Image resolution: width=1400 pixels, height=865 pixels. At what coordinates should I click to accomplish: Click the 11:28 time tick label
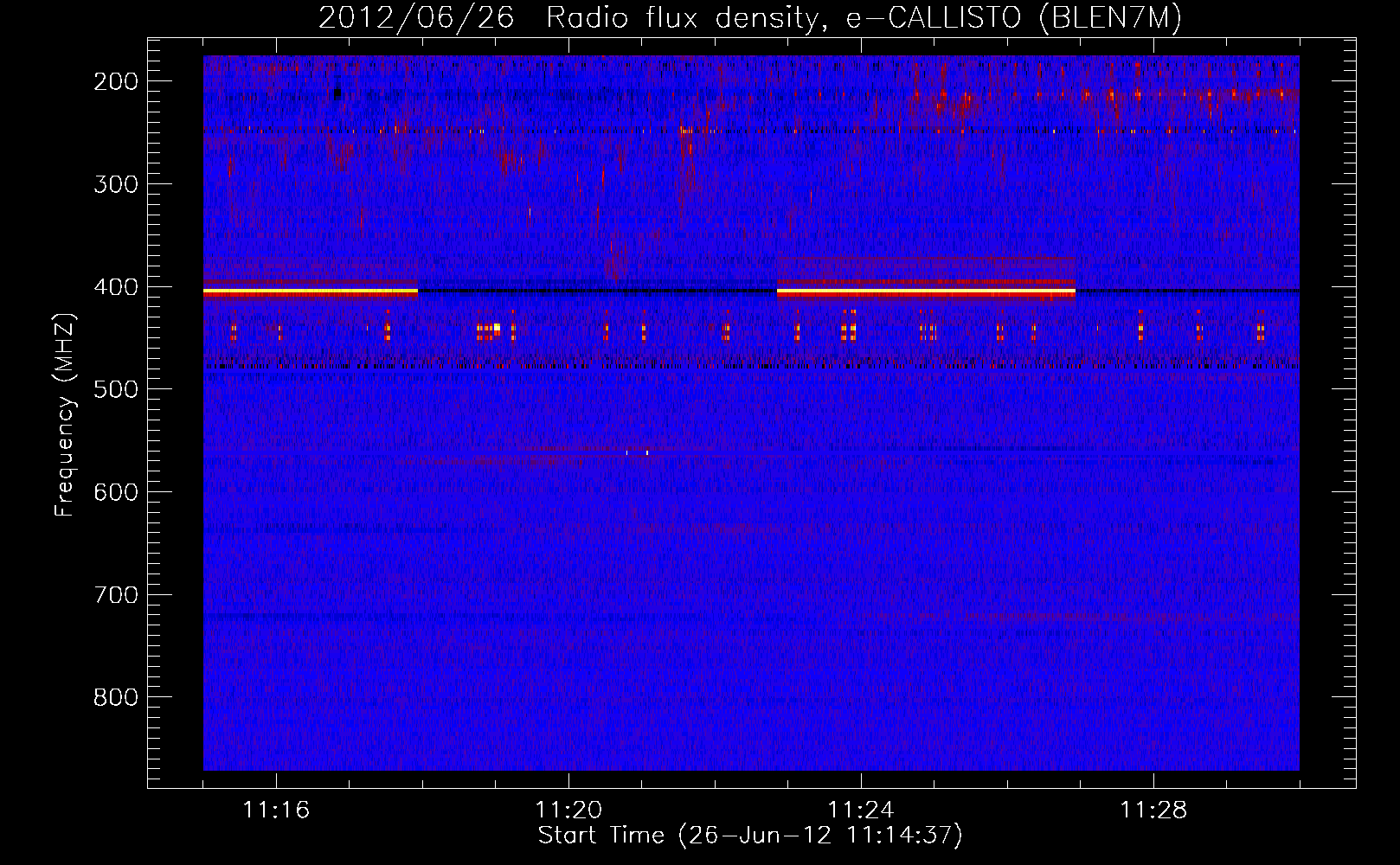coord(1153,811)
